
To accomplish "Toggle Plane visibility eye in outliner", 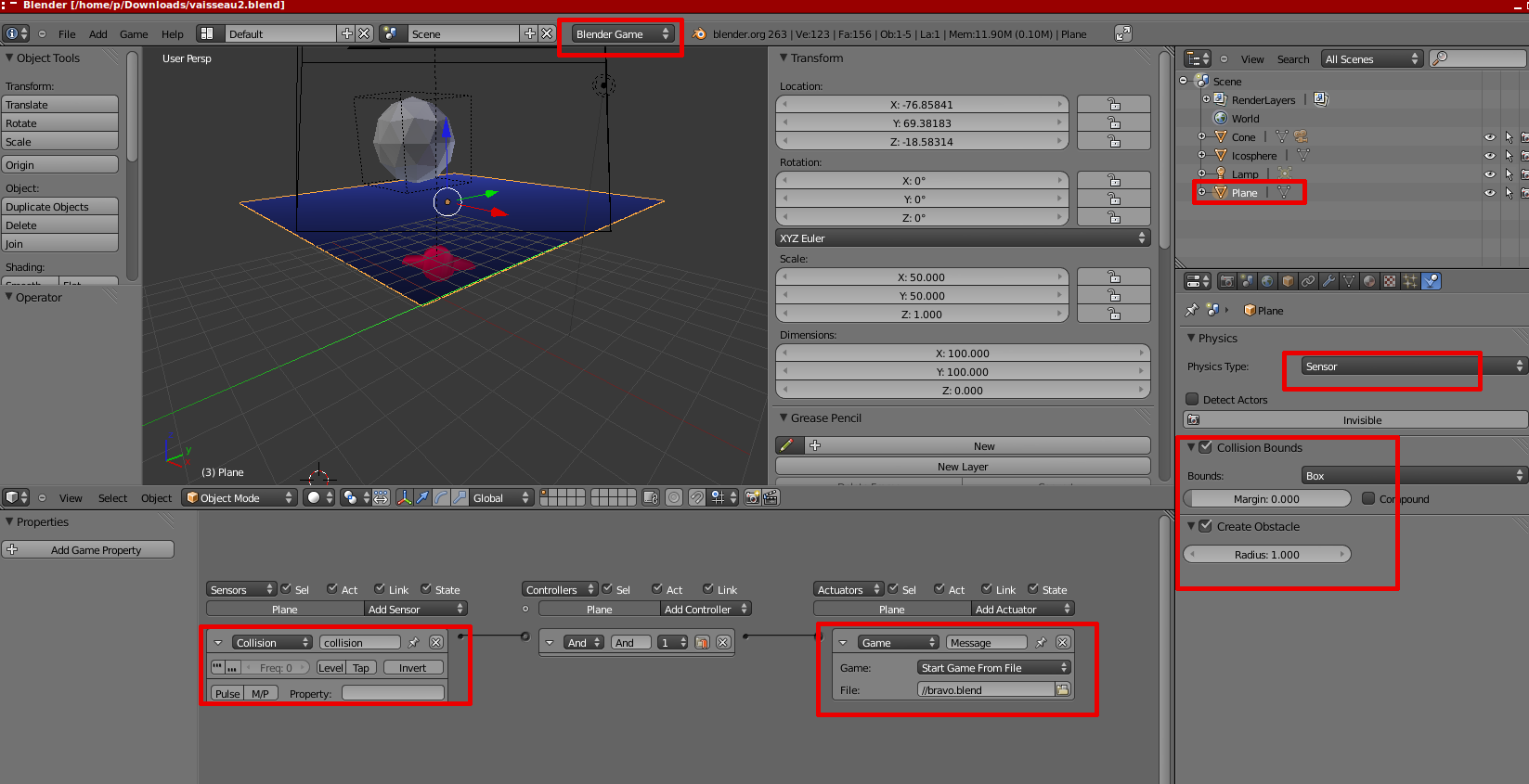I will point(1490,193).
